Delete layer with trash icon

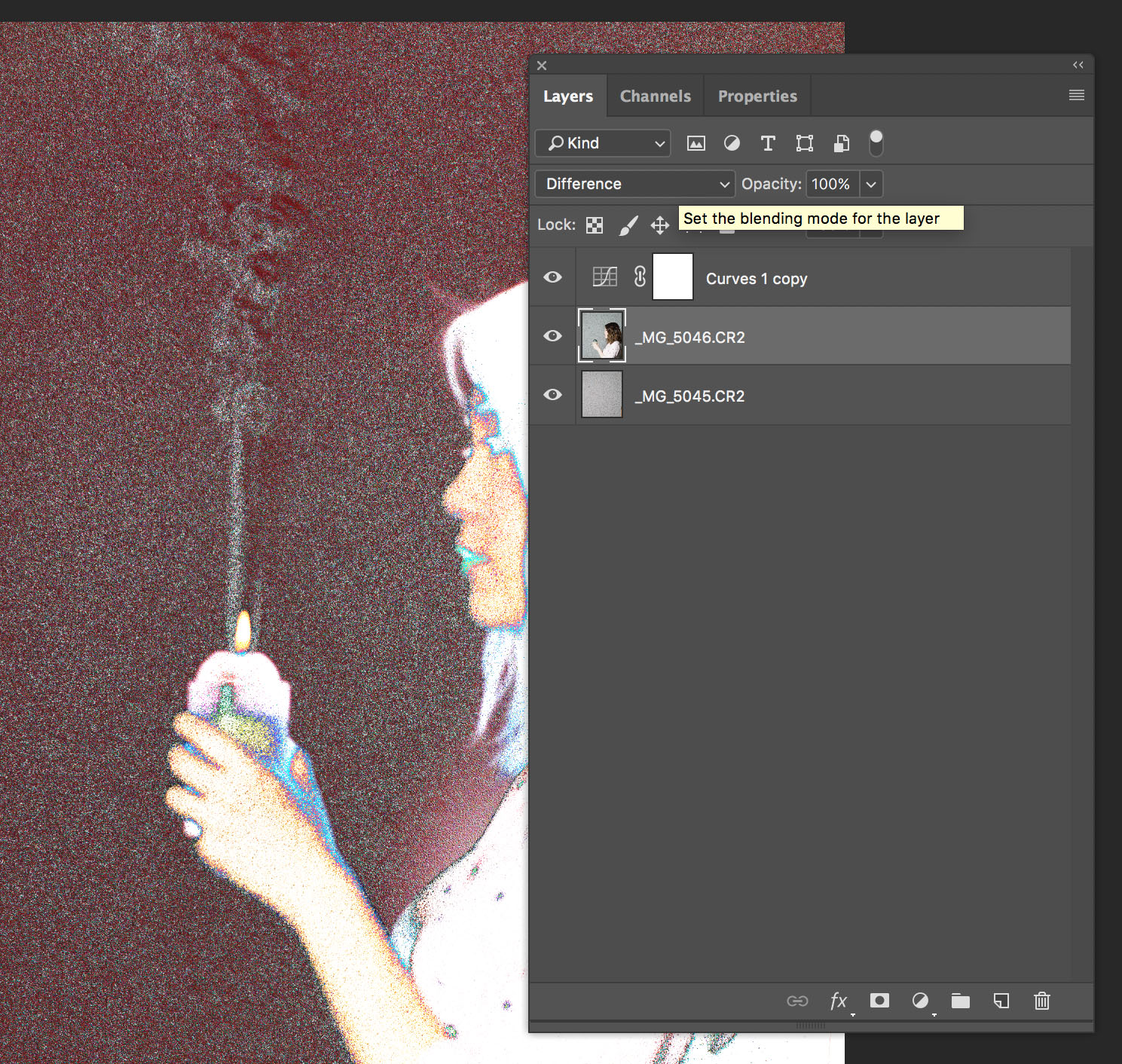tap(1042, 1001)
